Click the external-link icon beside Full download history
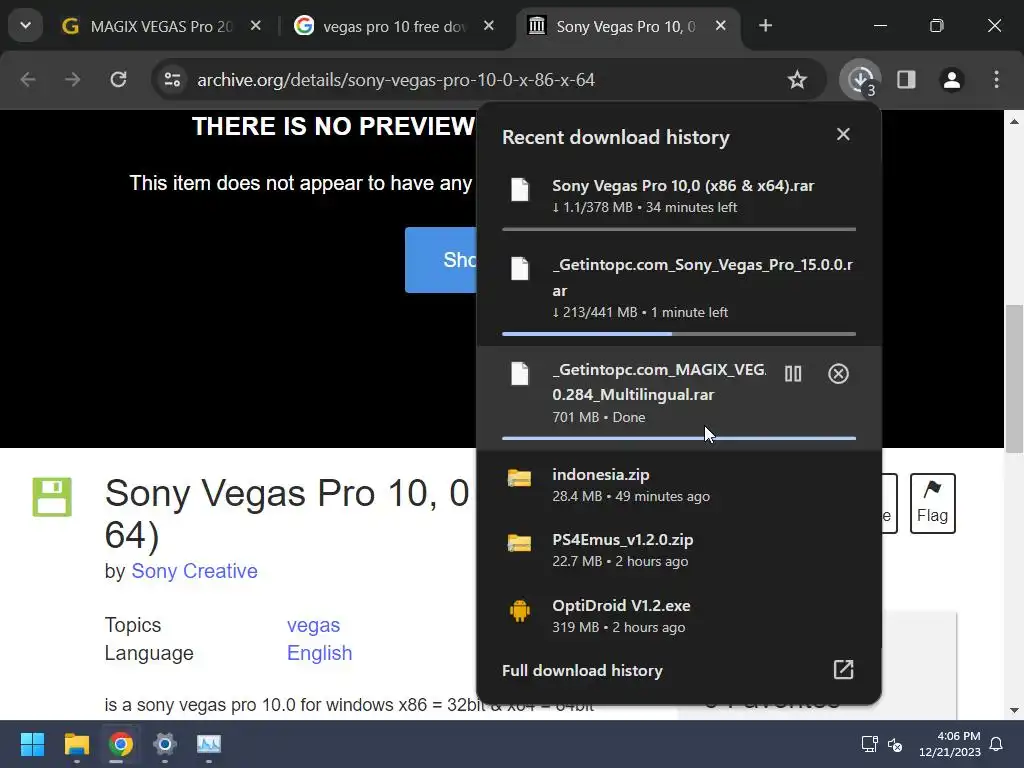This screenshot has height=768, width=1024. [843, 669]
